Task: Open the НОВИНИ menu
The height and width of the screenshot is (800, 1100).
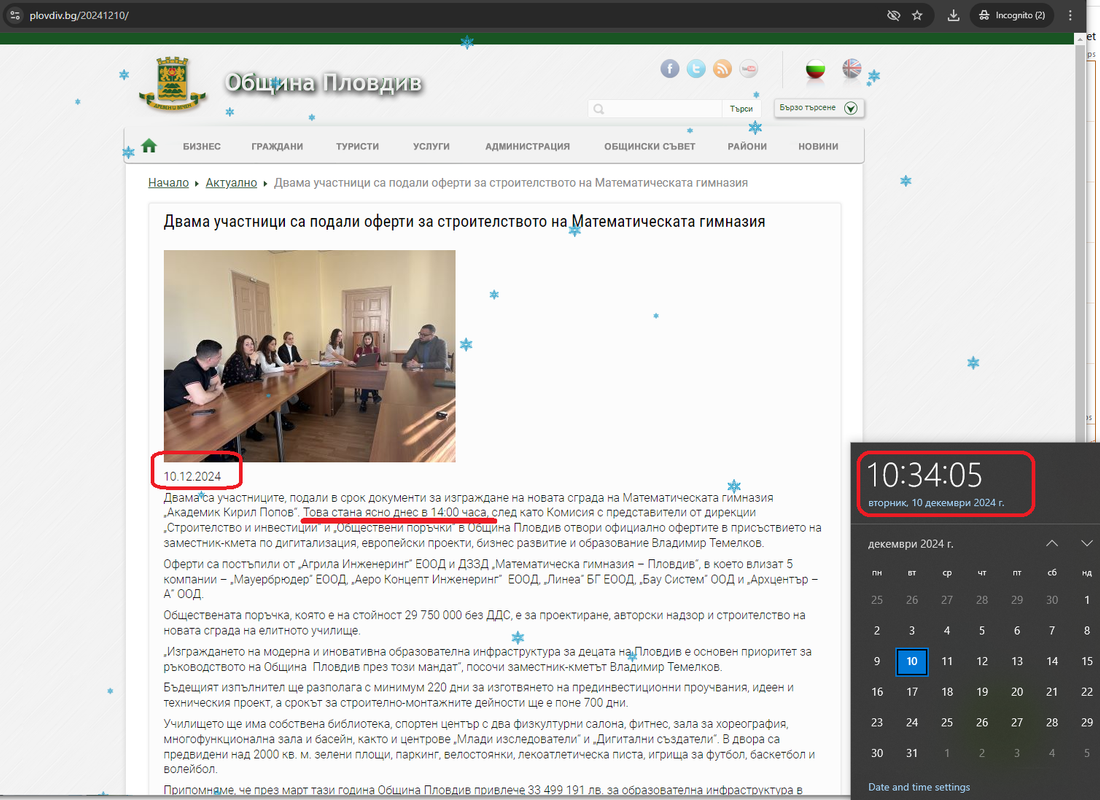Action: [818, 146]
